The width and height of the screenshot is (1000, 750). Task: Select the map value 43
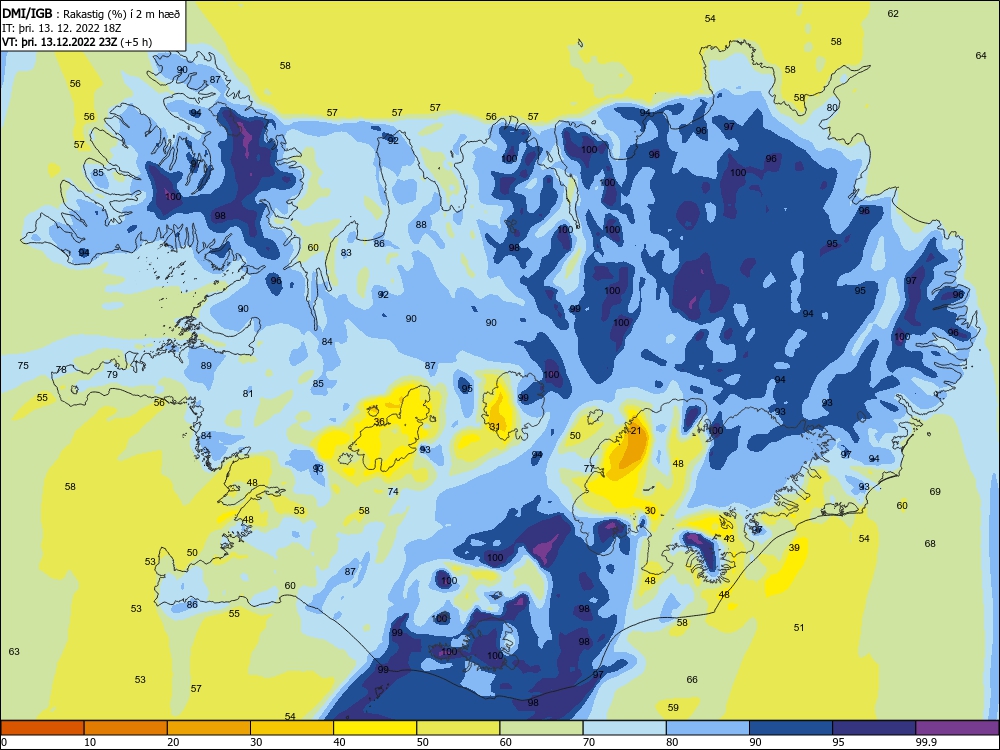point(729,538)
